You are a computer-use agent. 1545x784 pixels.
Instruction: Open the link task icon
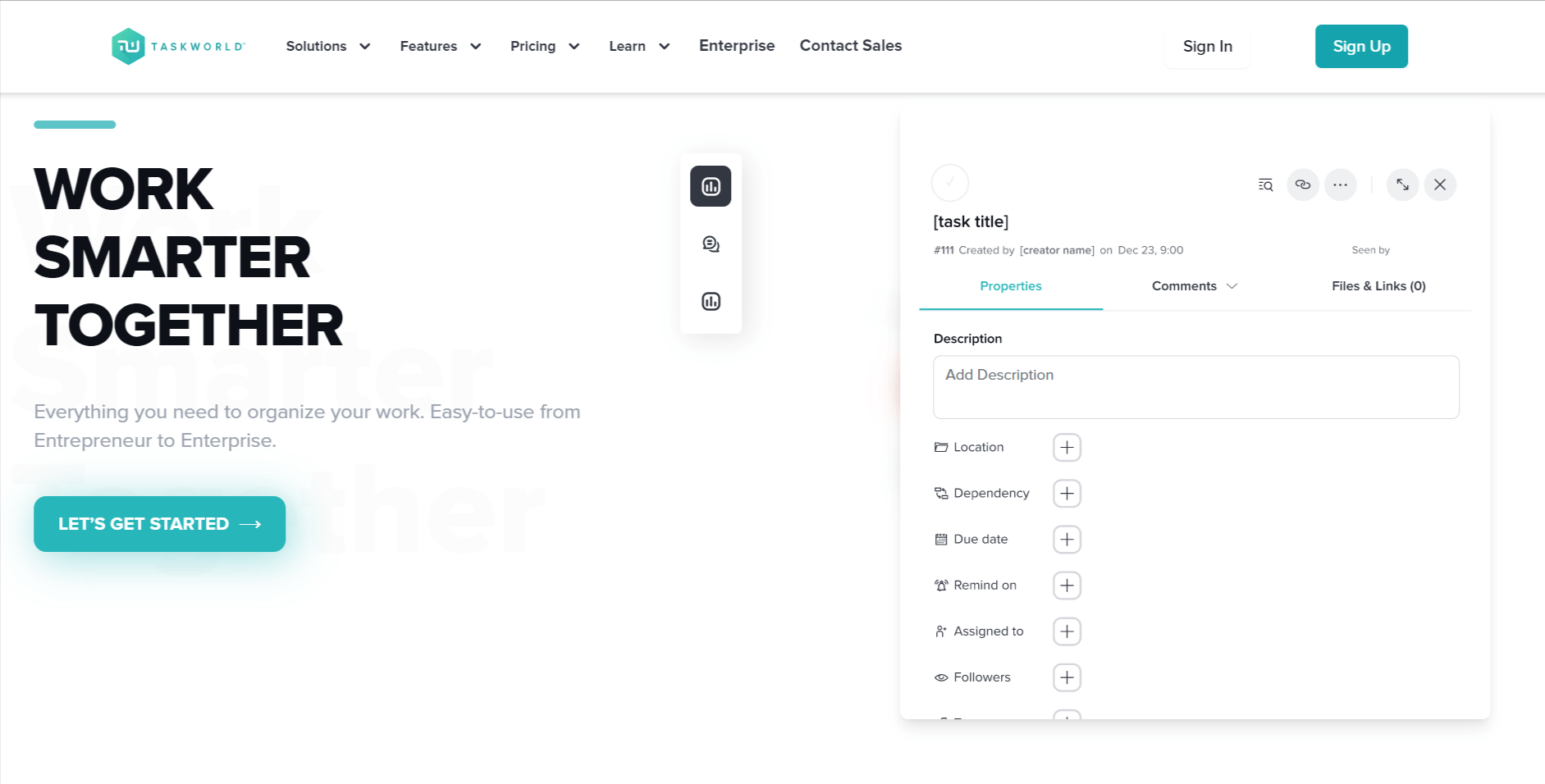(x=1303, y=185)
